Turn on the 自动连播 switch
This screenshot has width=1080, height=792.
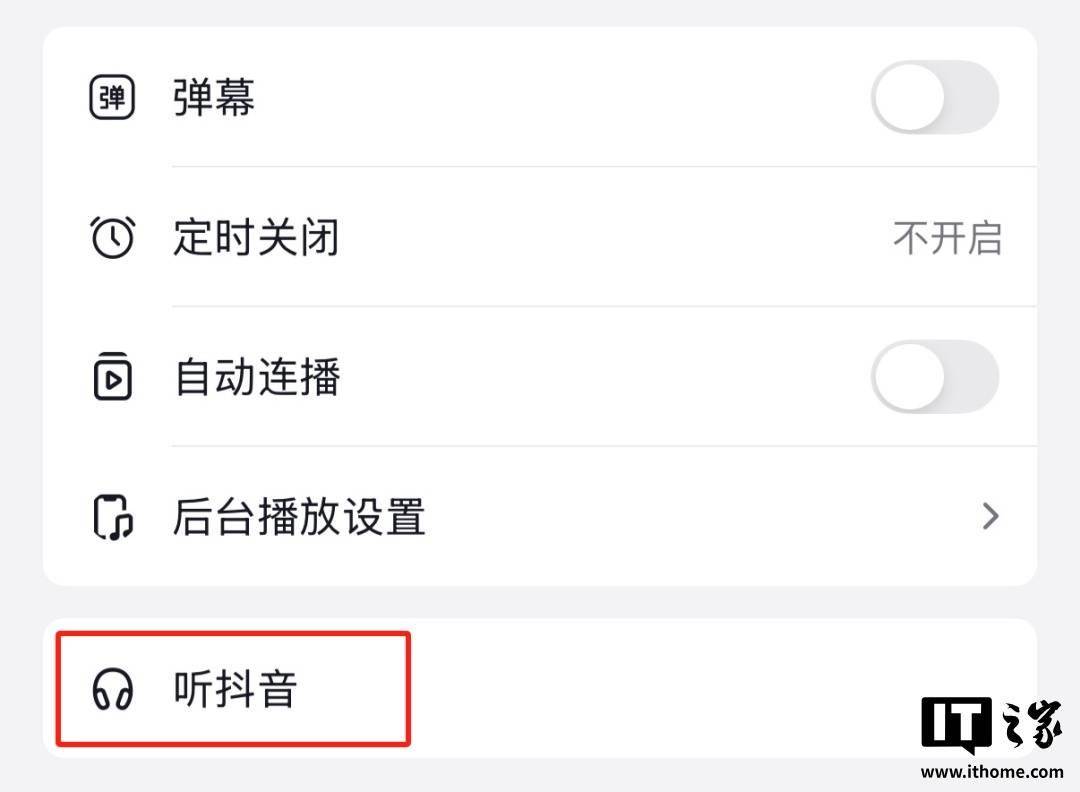click(x=935, y=377)
